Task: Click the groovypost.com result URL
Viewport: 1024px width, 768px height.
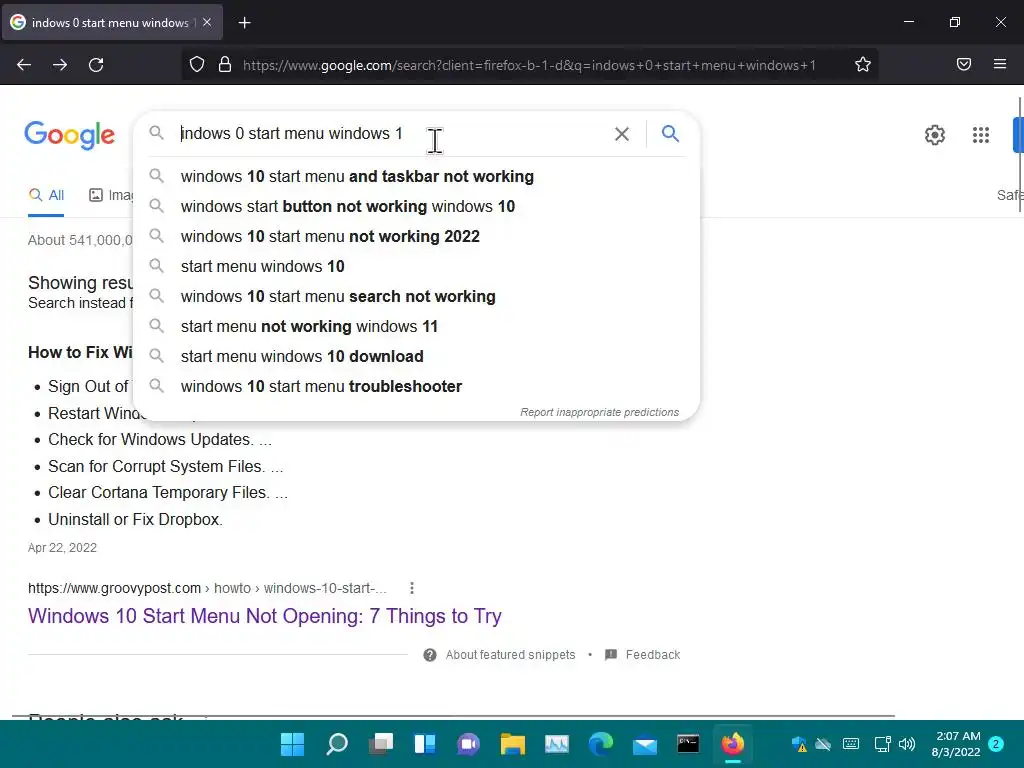Action: pos(207,588)
